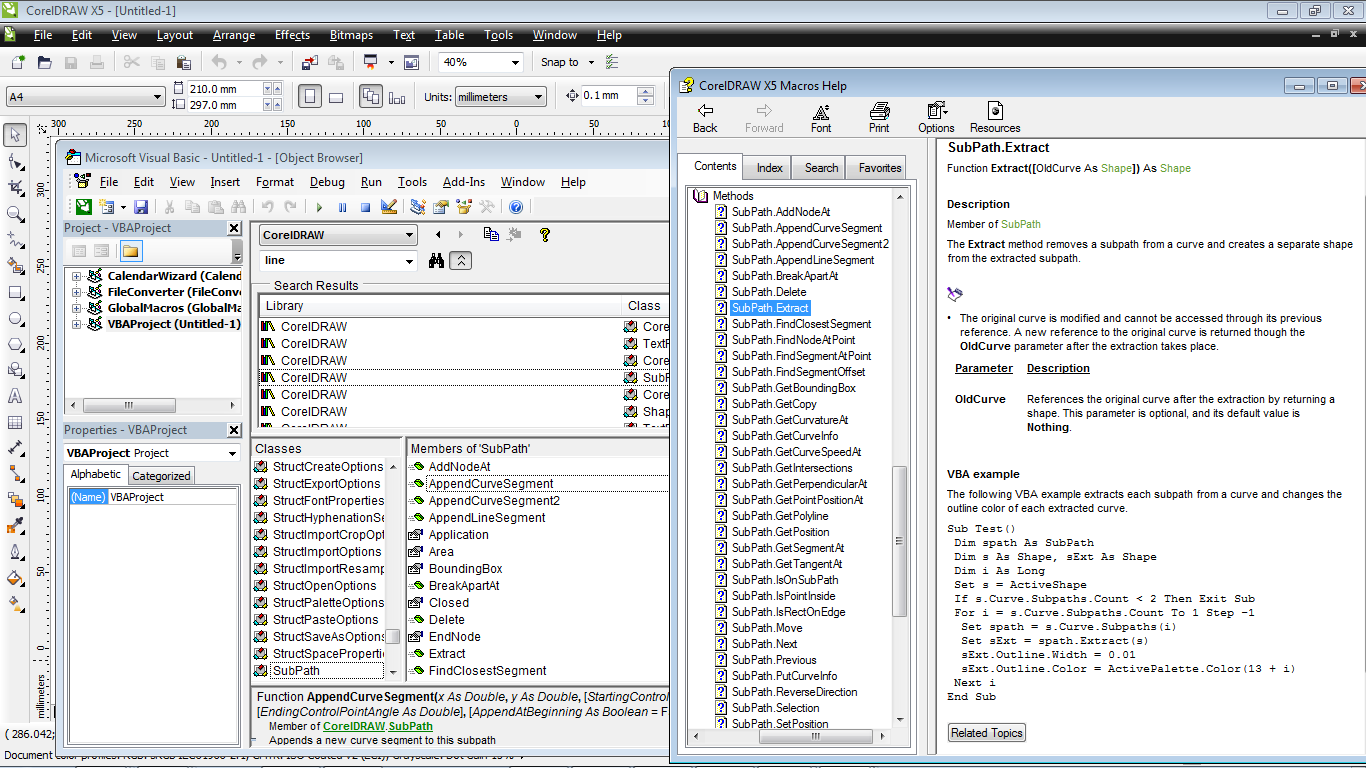Select the Table tool in toolbox
The width and height of the screenshot is (1366, 768).
(15, 423)
